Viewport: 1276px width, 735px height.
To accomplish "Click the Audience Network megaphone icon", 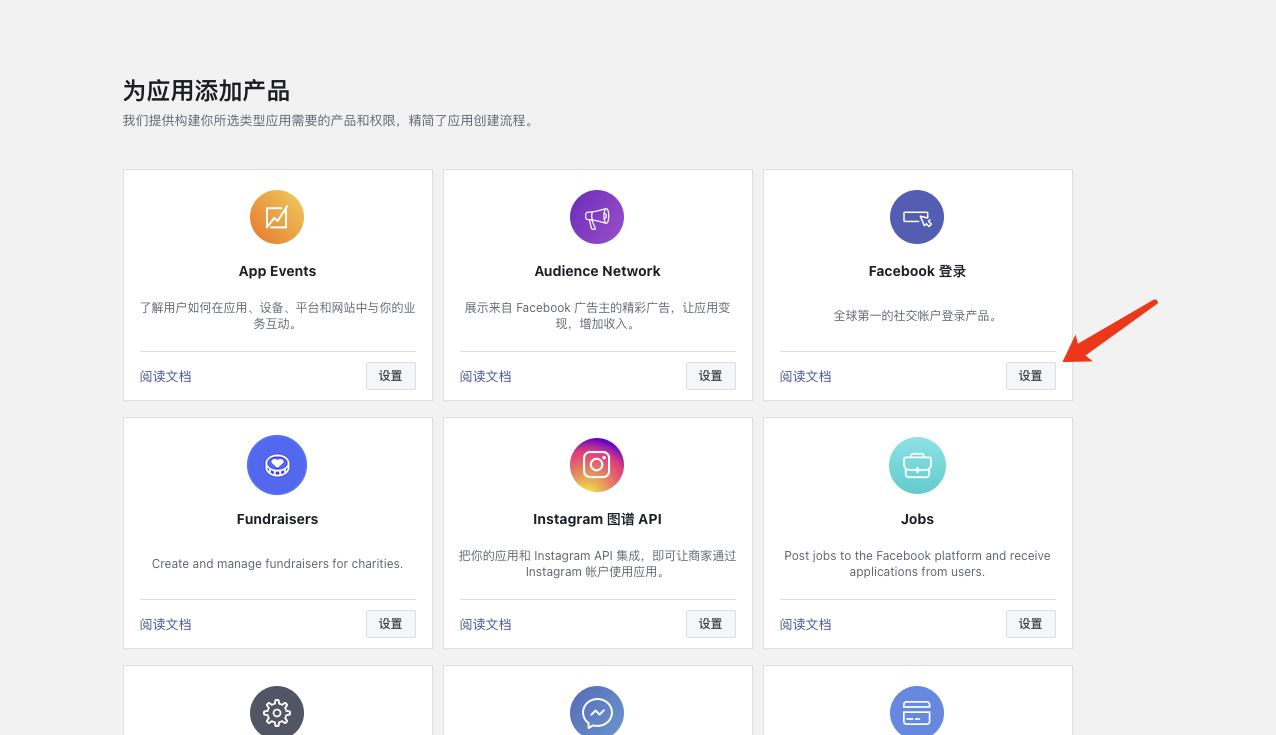I will coord(597,217).
